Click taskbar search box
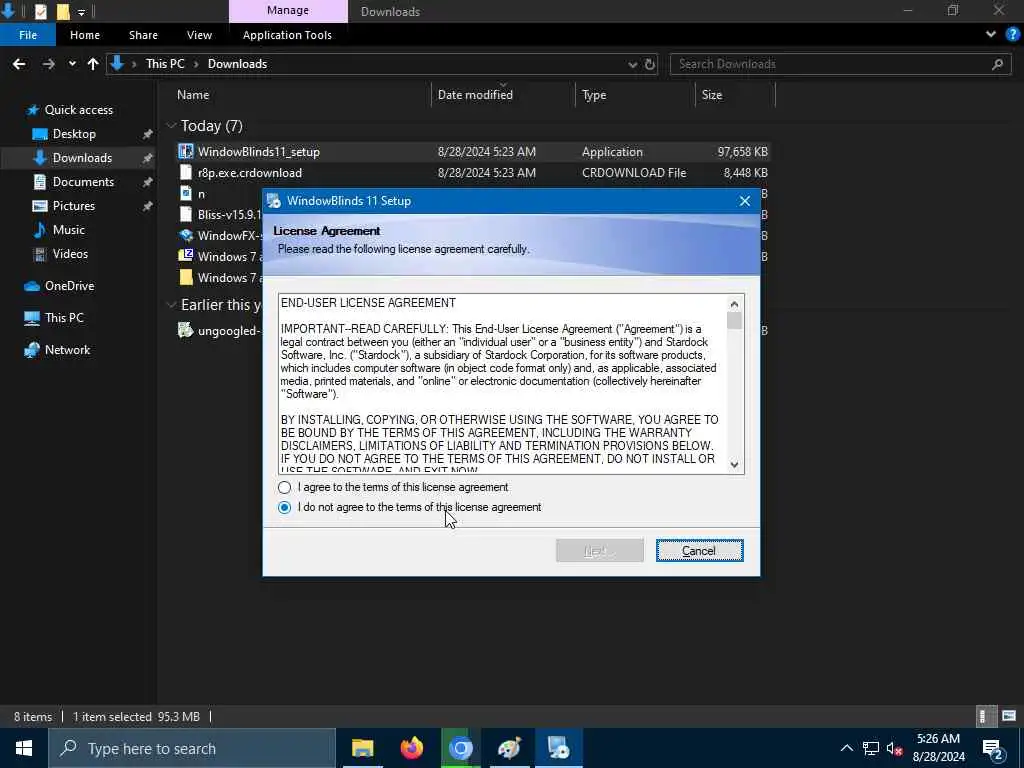This screenshot has width=1024, height=768. pos(192,748)
